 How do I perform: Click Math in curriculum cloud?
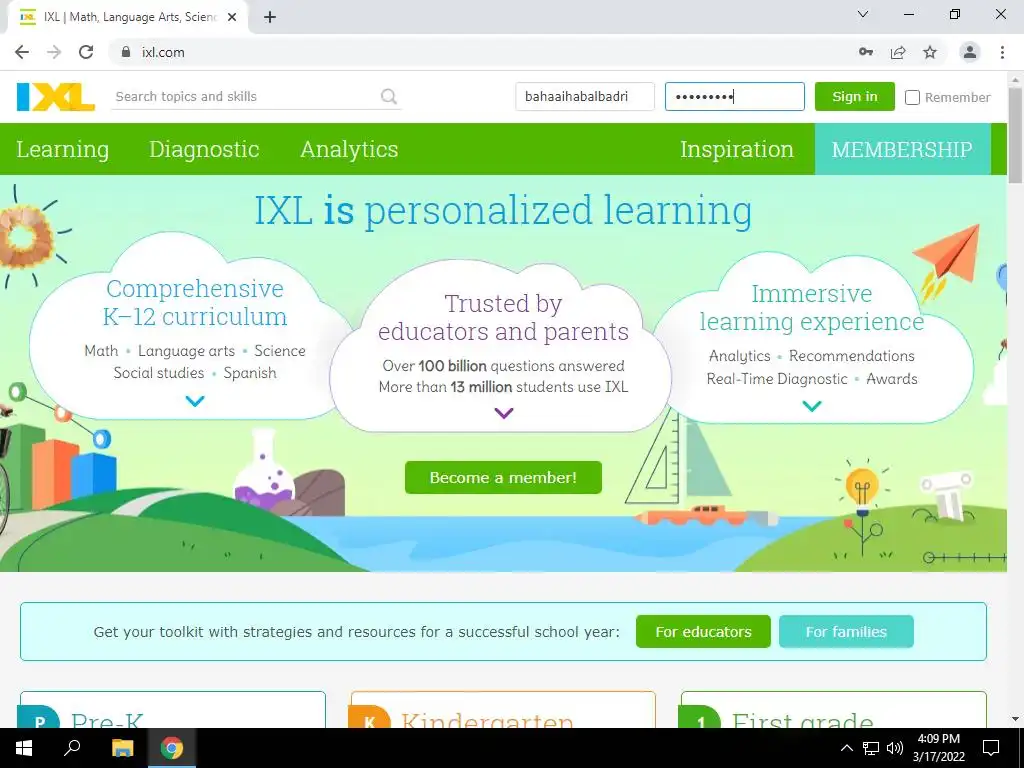(x=101, y=351)
